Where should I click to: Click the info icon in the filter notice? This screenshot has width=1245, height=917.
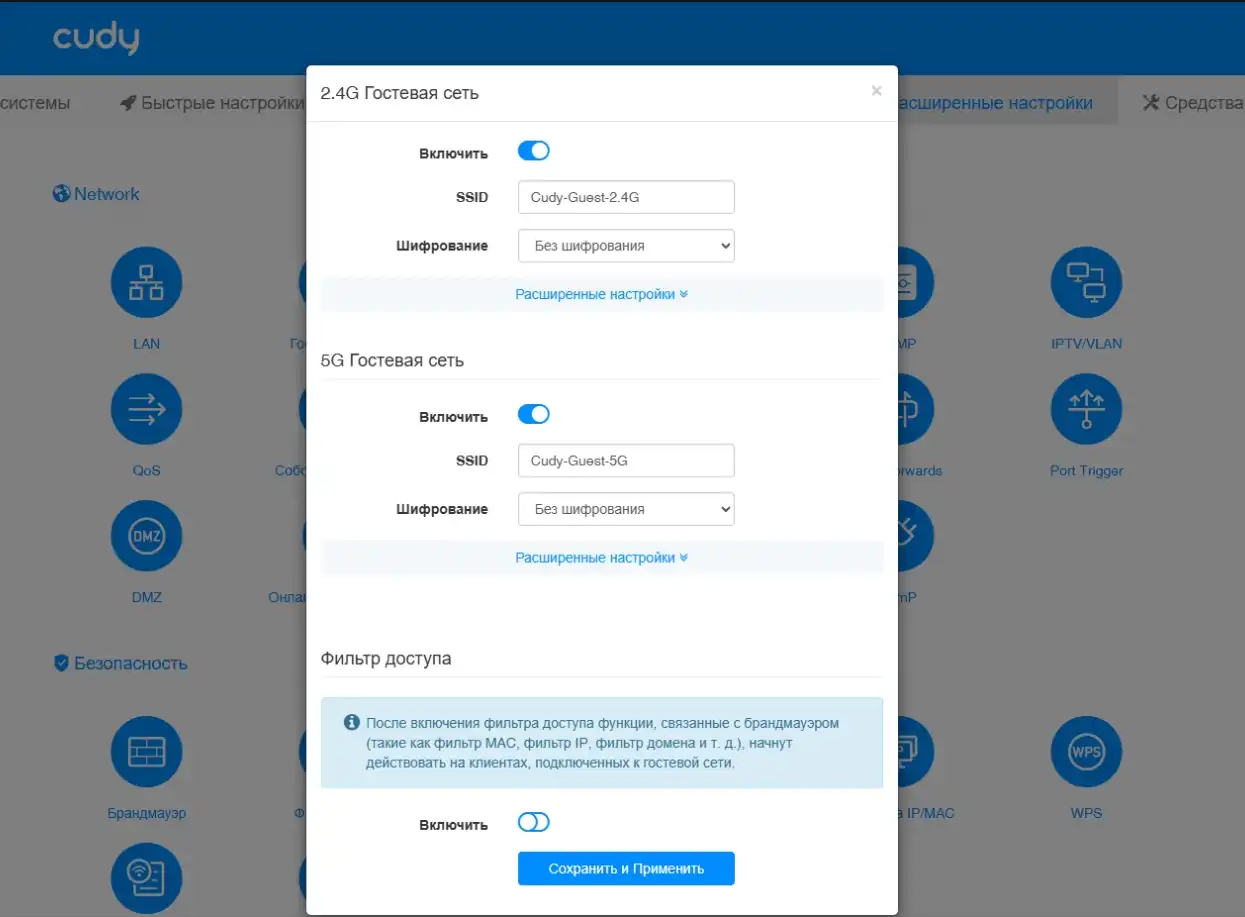pyautogui.click(x=351, y=722)
